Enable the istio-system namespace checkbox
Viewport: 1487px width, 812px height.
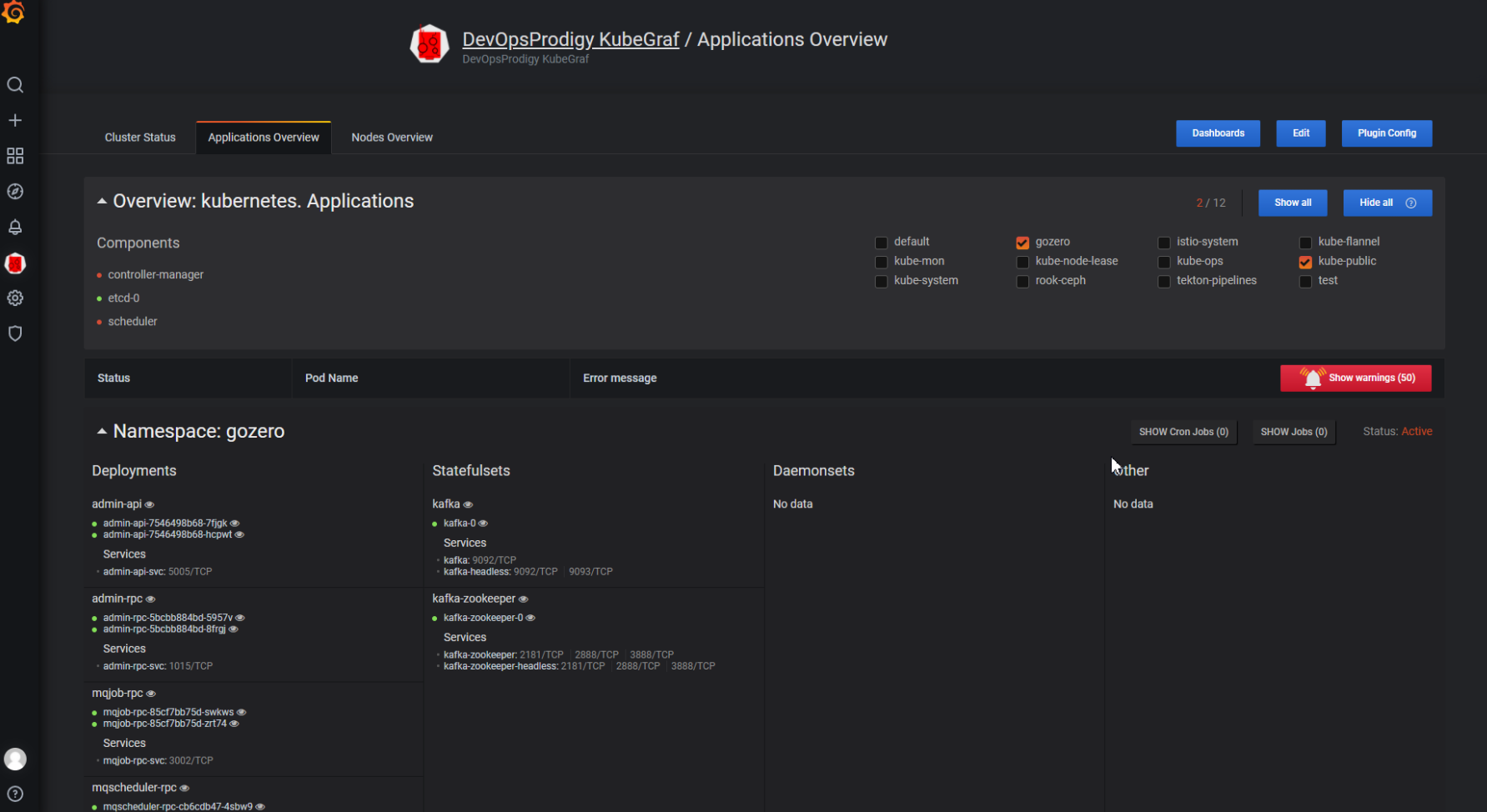click(1163, 243)
